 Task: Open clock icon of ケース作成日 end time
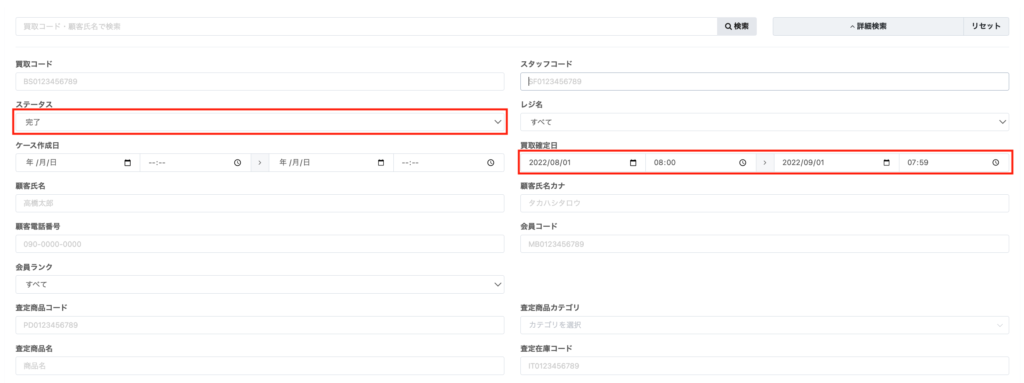490,163
